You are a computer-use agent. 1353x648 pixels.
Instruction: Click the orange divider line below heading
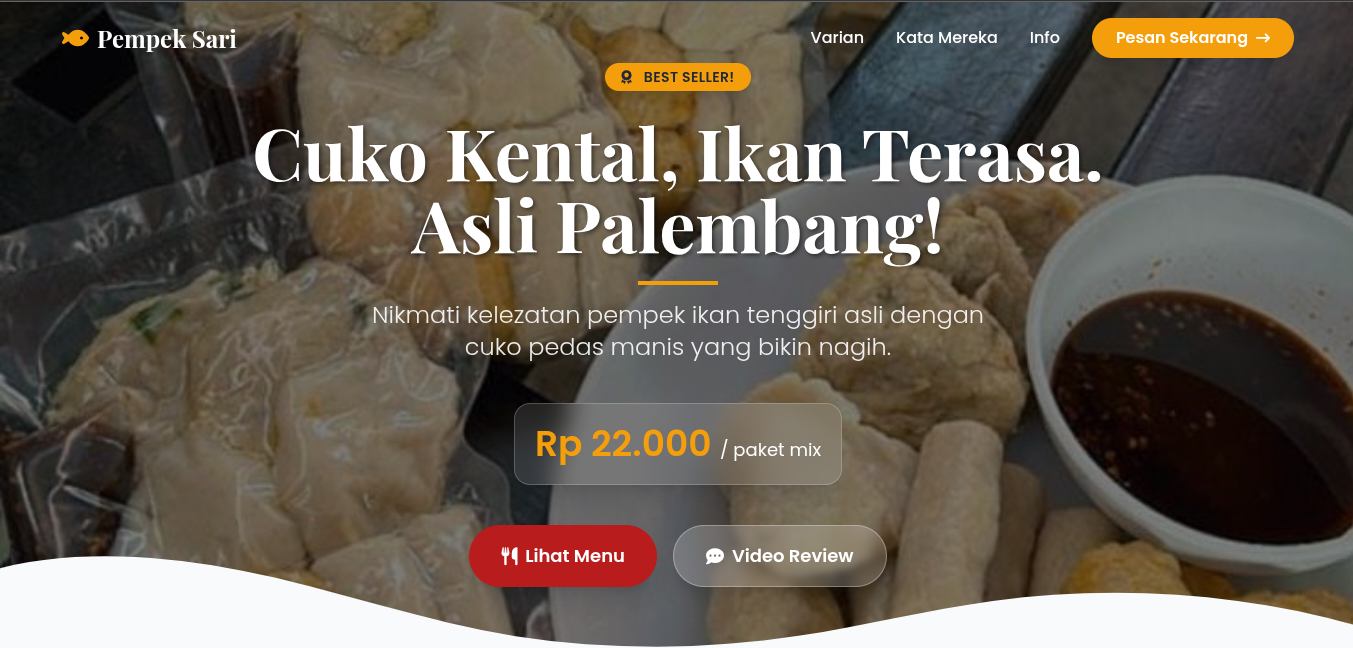point(678,283)
